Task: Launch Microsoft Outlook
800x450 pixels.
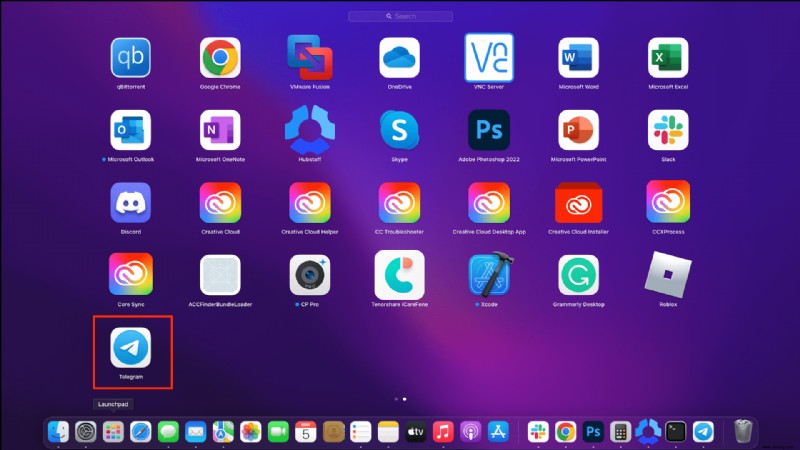Action: 131,130
